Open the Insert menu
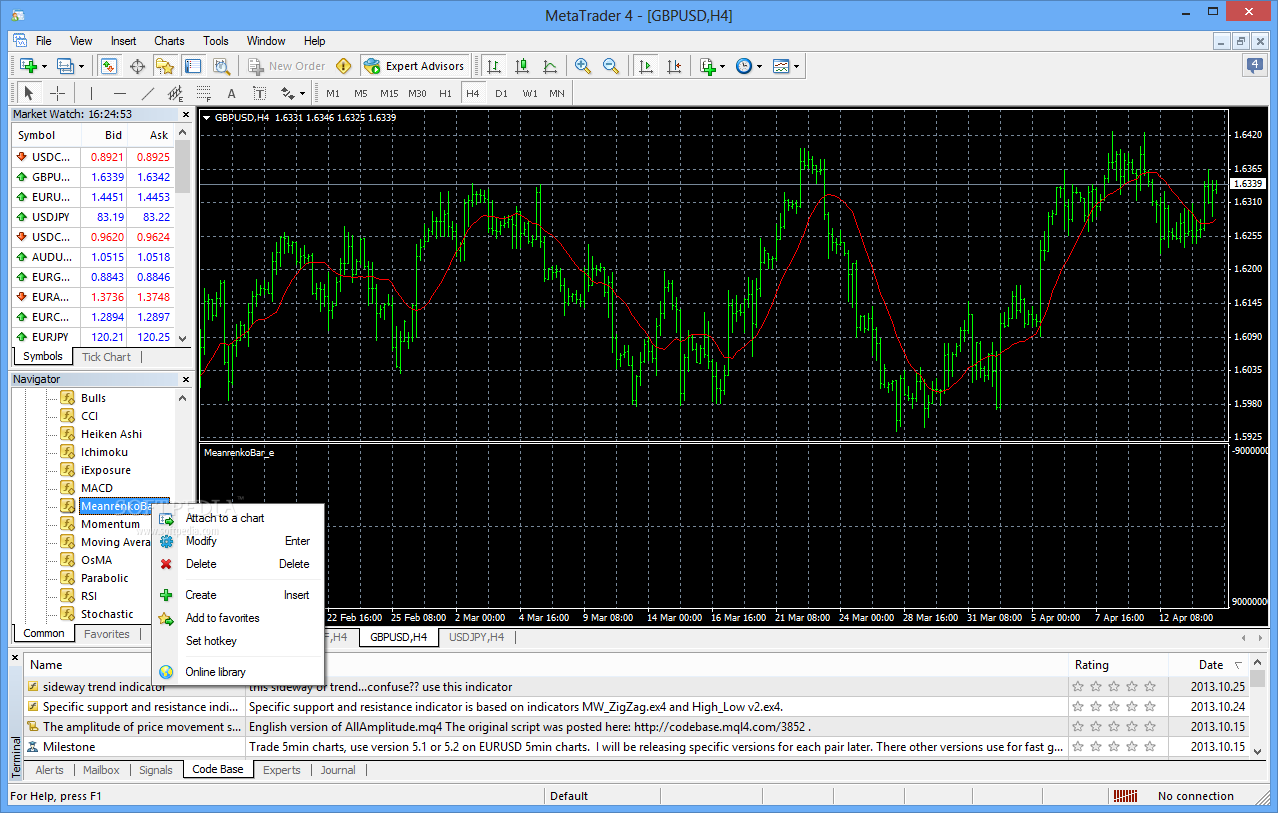Screen dimensions: 1278x813 click(124, 41)
